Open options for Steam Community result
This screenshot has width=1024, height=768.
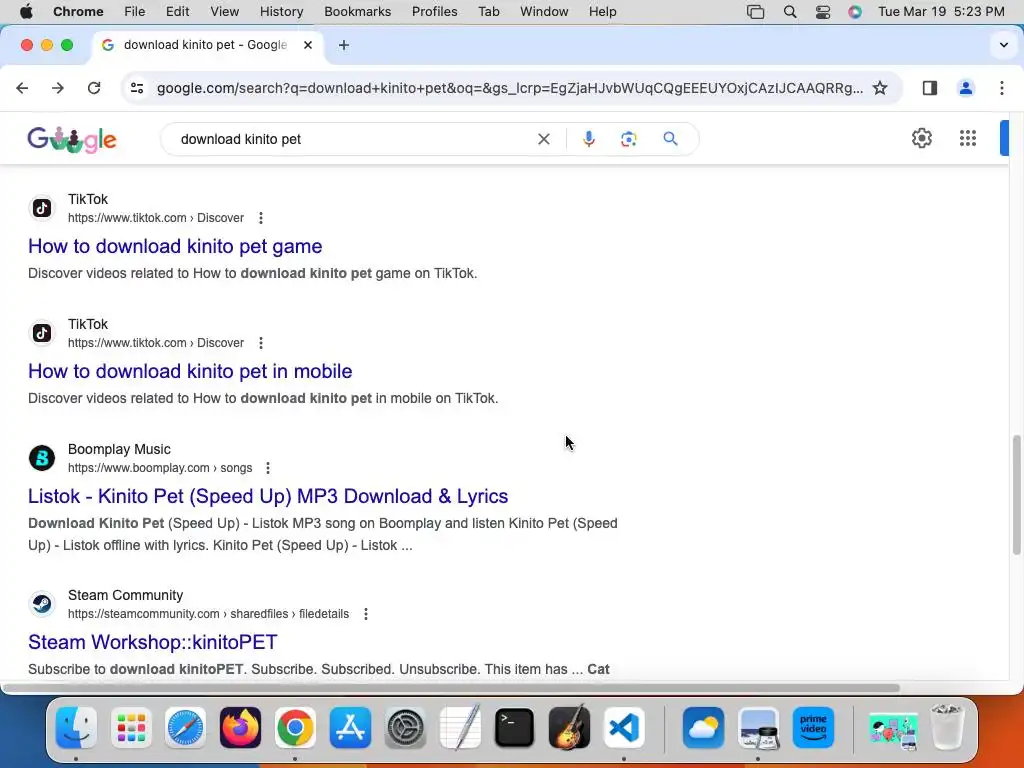(x=366, y=614)
